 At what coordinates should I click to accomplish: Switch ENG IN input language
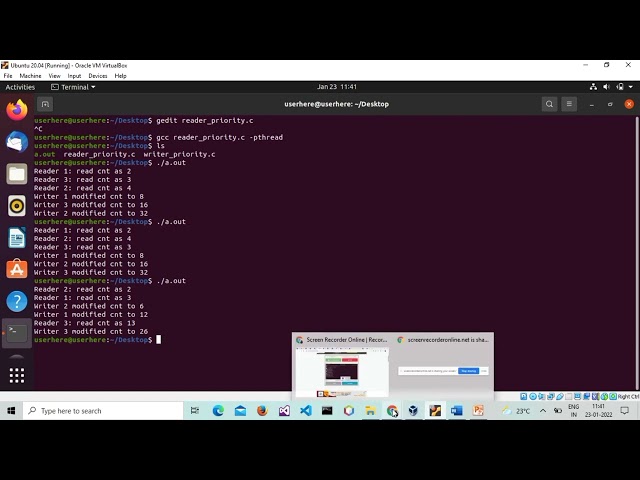(x=573, y=411)
